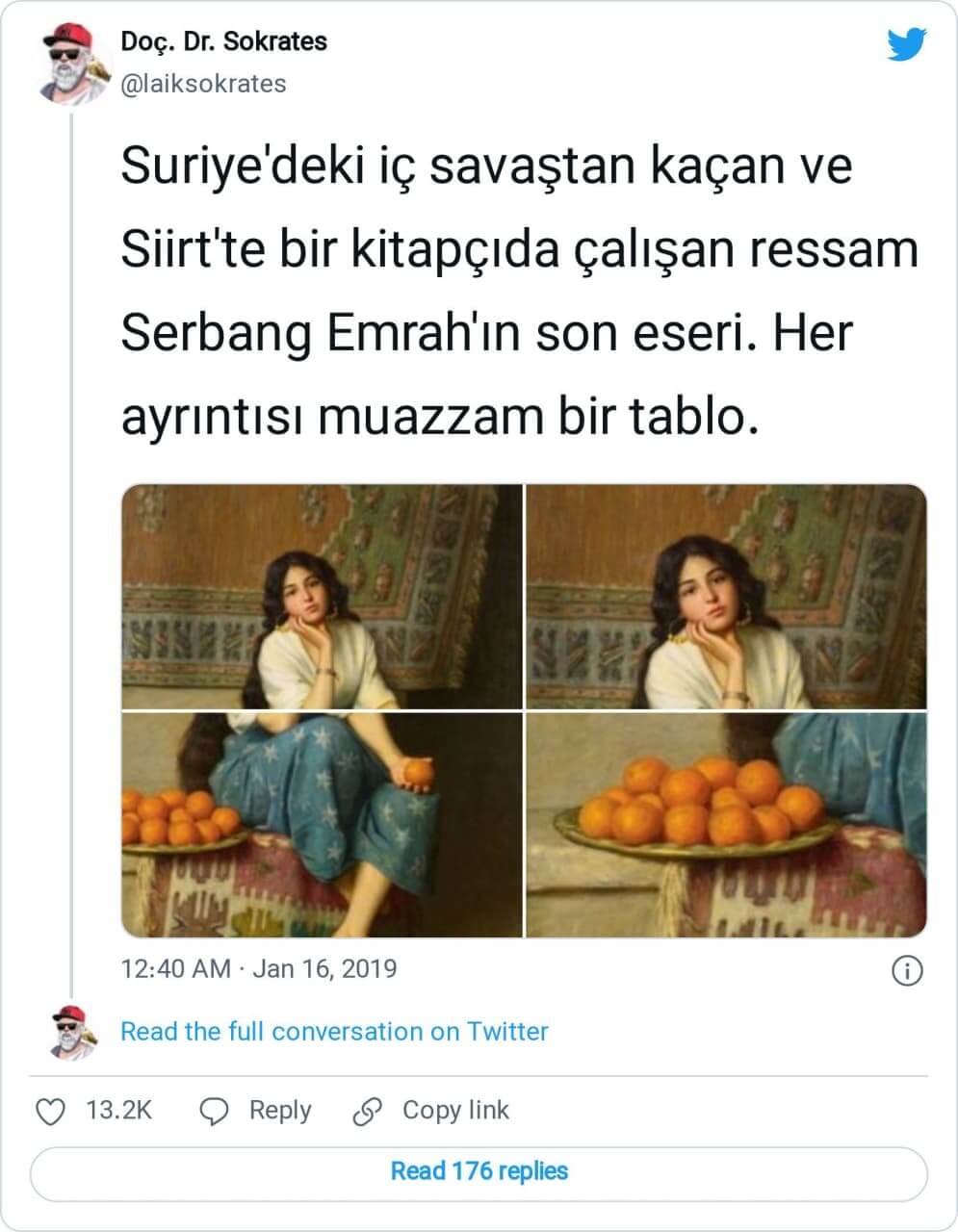Click the info circle icon

coord(907,971)
